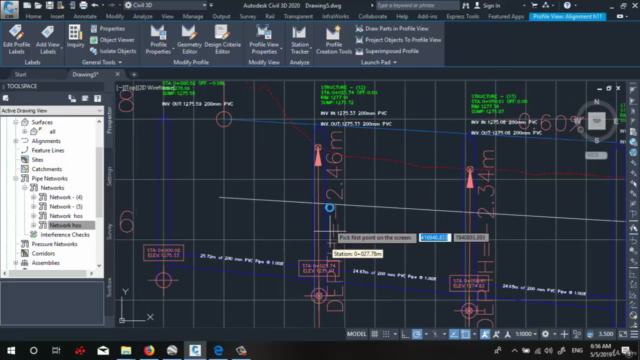The height and width of the screenshot is (360, 640).
Task: Expand Network - (4) node
Action: pos(33,197)
